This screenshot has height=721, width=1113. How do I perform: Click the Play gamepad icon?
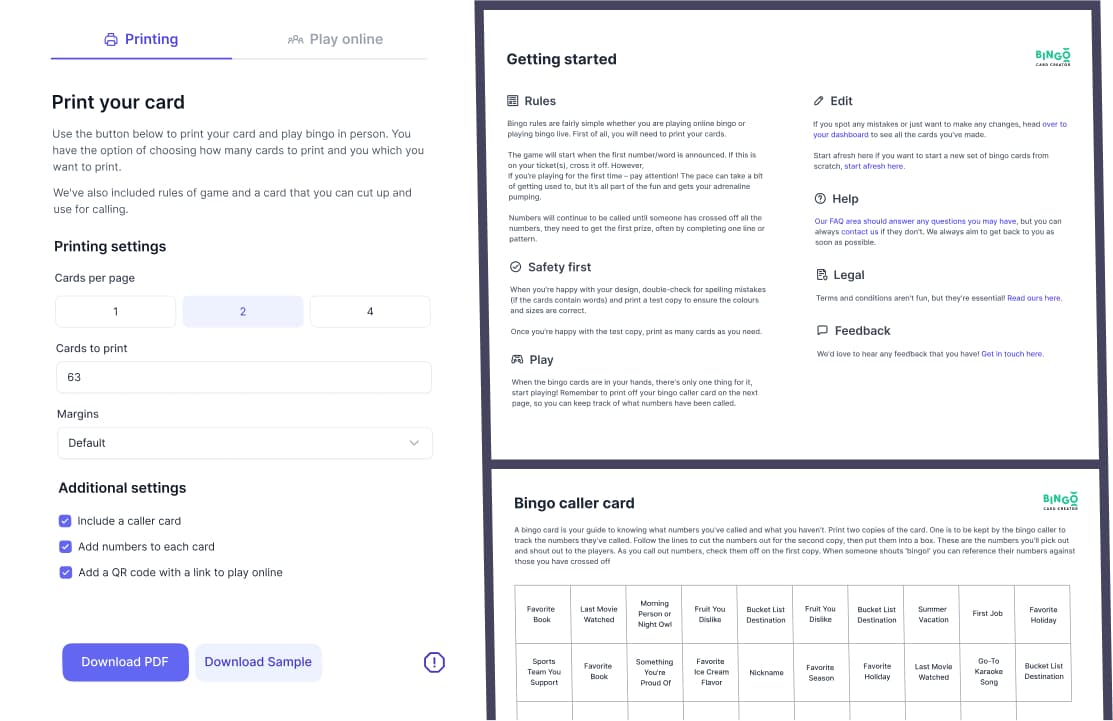pyautogui.click(x=516, y=359)
